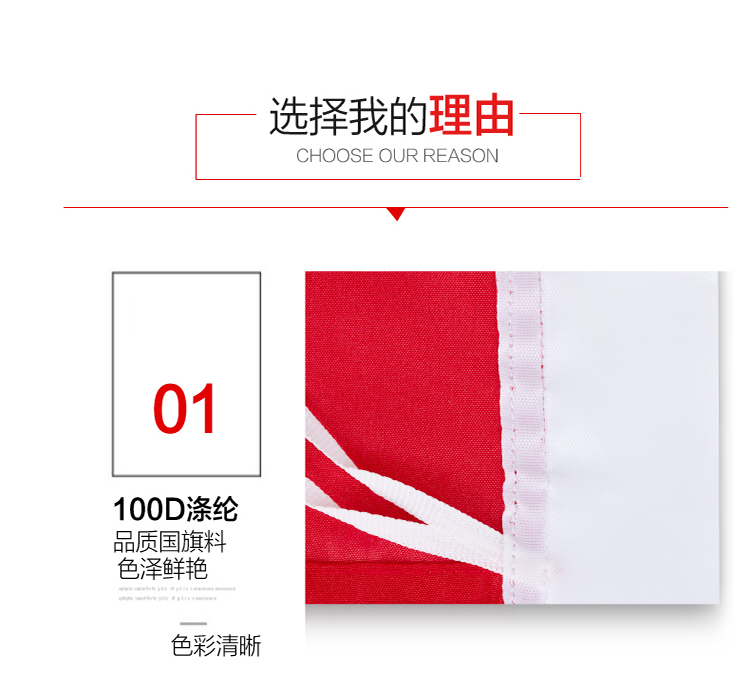750x698 pixels.
Task: Click the gray bordered number box
Action: 187,374
